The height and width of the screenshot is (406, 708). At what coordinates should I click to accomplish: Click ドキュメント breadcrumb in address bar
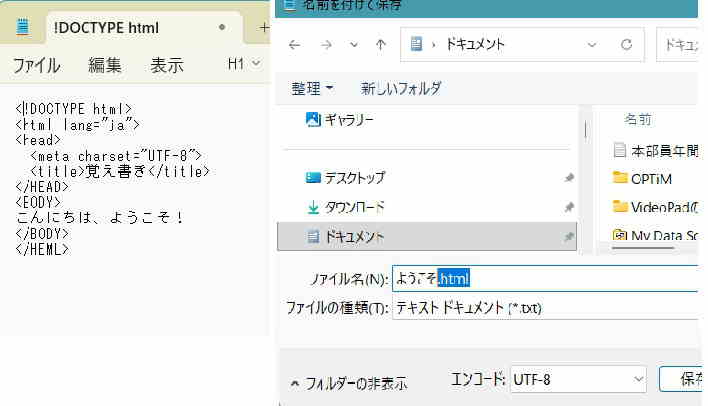click(475, 44)
